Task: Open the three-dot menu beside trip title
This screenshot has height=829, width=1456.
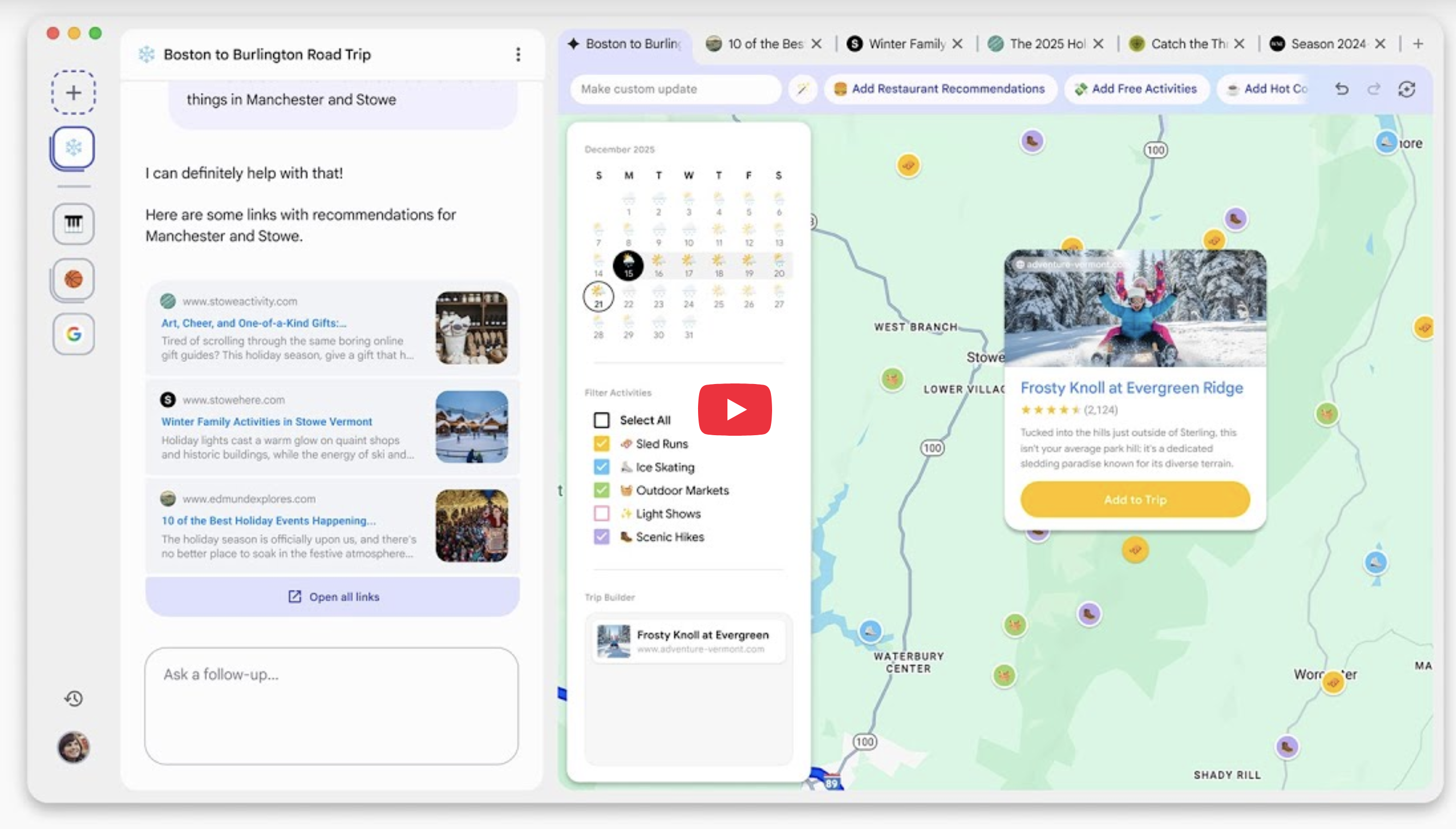Action: coord(518,54)
